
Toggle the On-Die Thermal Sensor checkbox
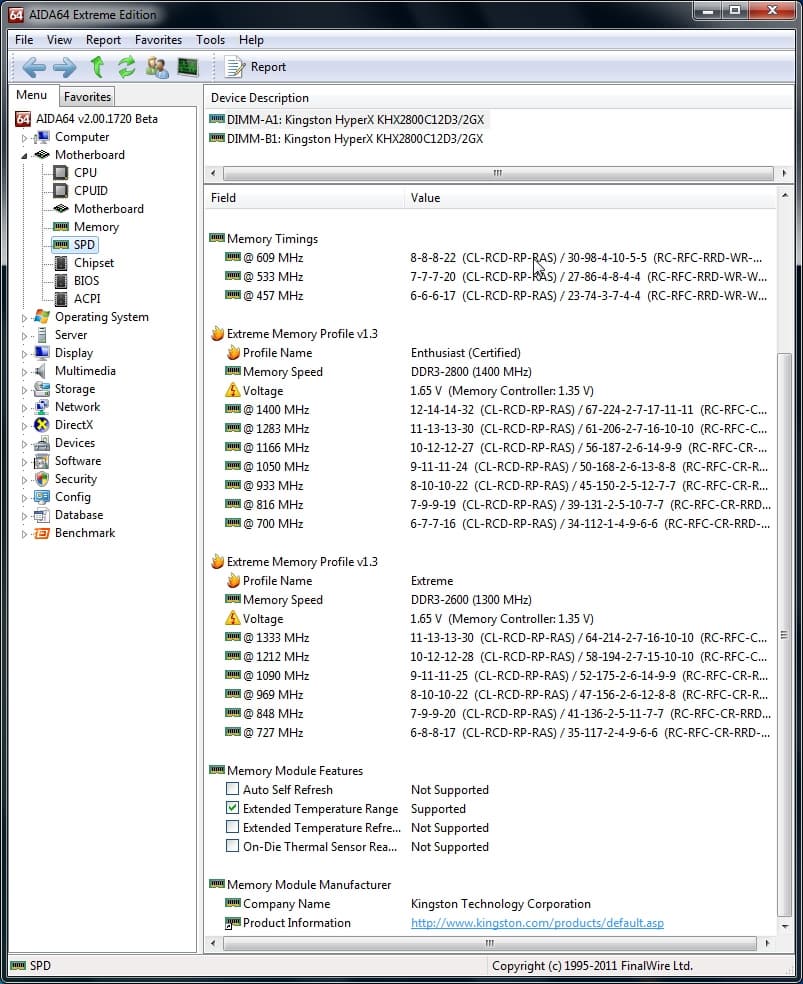[x=232, y=846]
